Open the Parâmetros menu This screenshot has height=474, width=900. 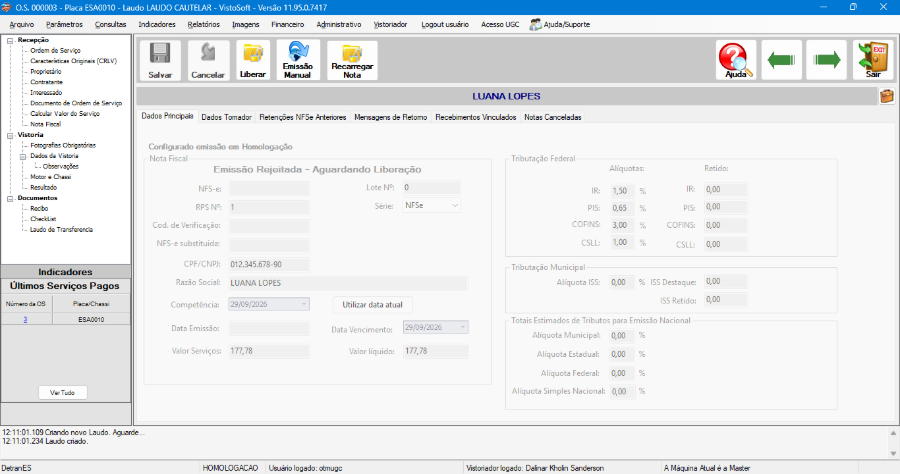(x=64, y=25)
